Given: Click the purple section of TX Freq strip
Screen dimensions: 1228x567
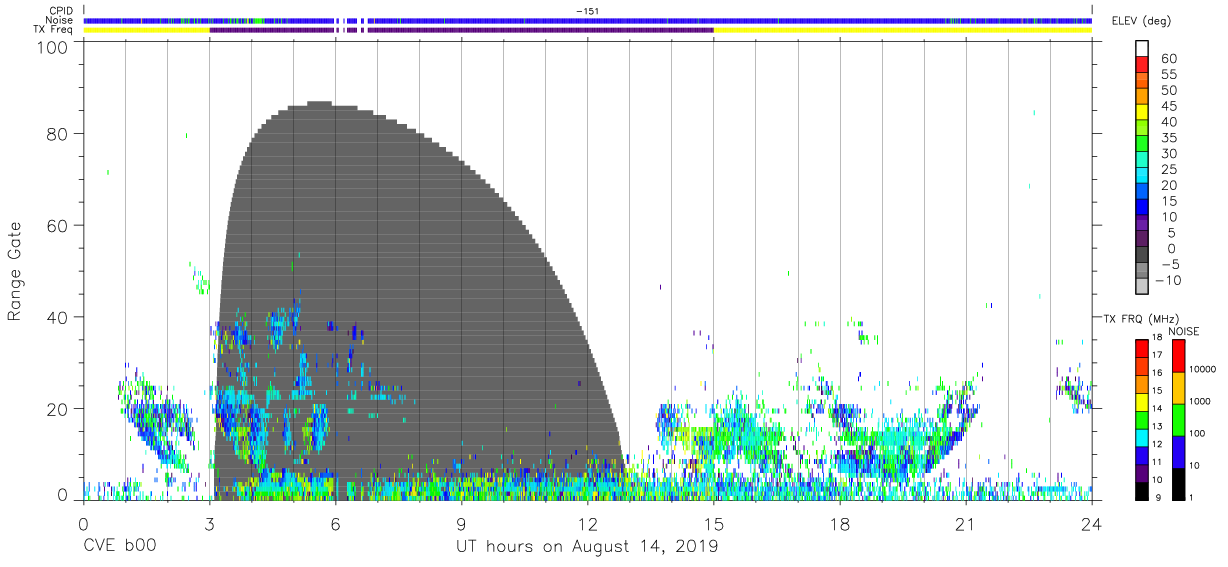Looking at the screenshot, I should (x=461, y=30).
